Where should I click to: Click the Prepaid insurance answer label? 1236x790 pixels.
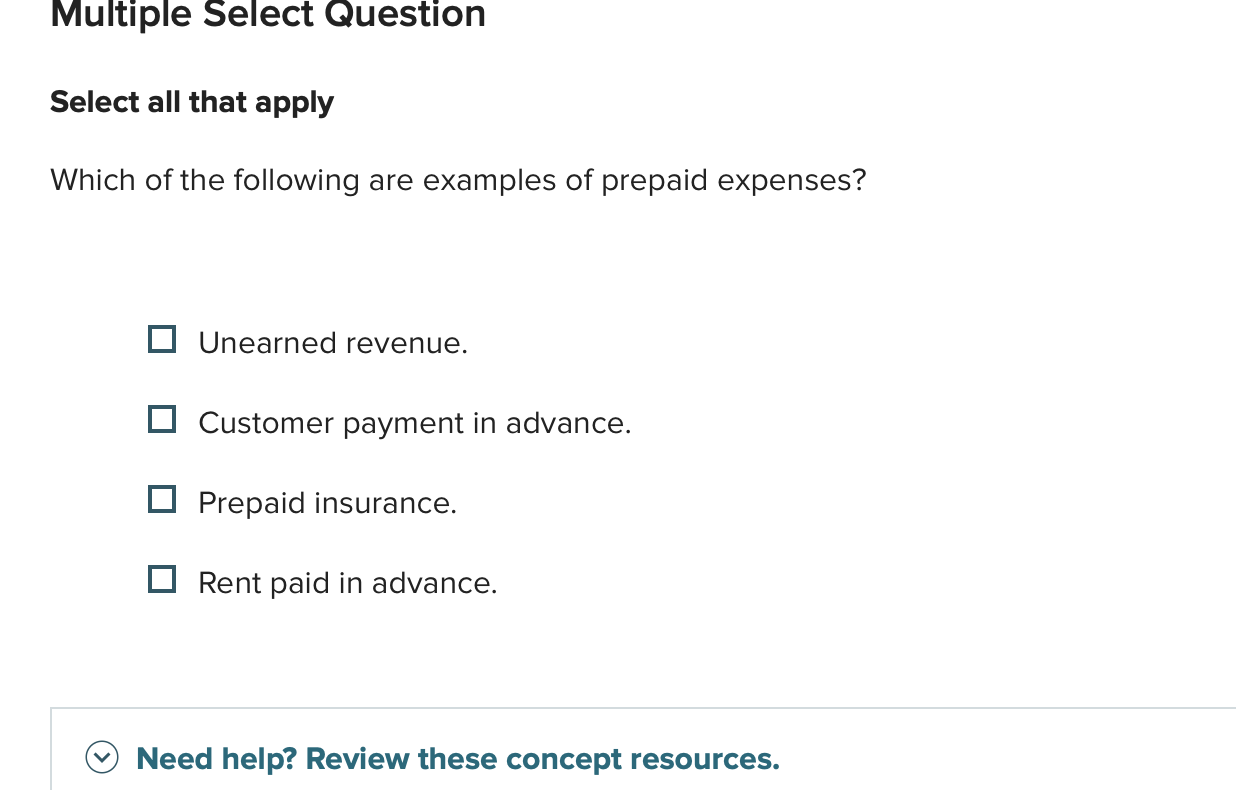click(327, 503)
